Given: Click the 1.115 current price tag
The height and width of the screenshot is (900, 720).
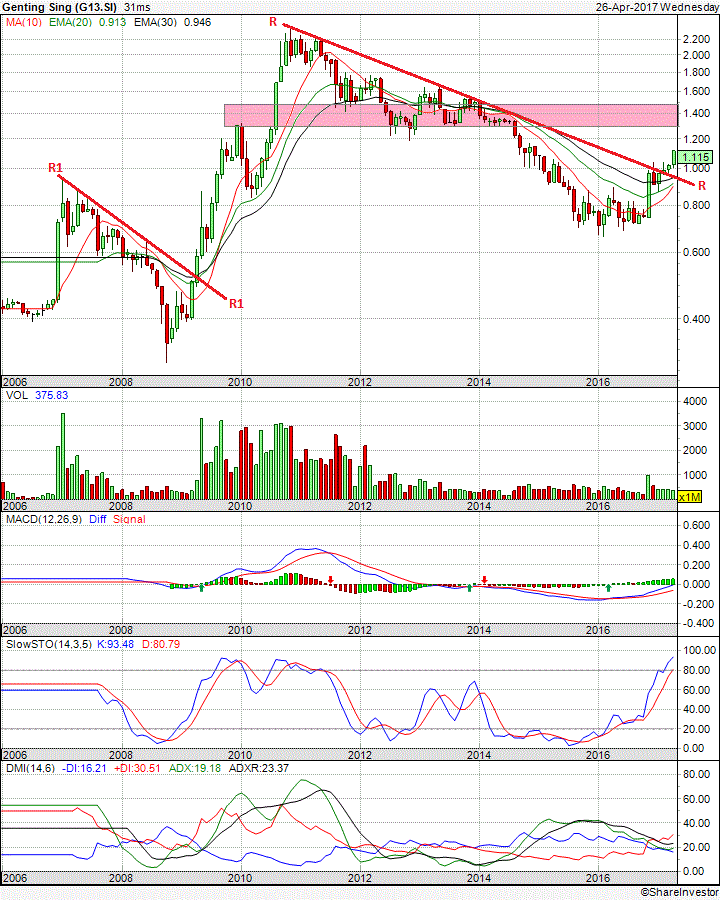Looking at the screenshot, I should 695,157.
